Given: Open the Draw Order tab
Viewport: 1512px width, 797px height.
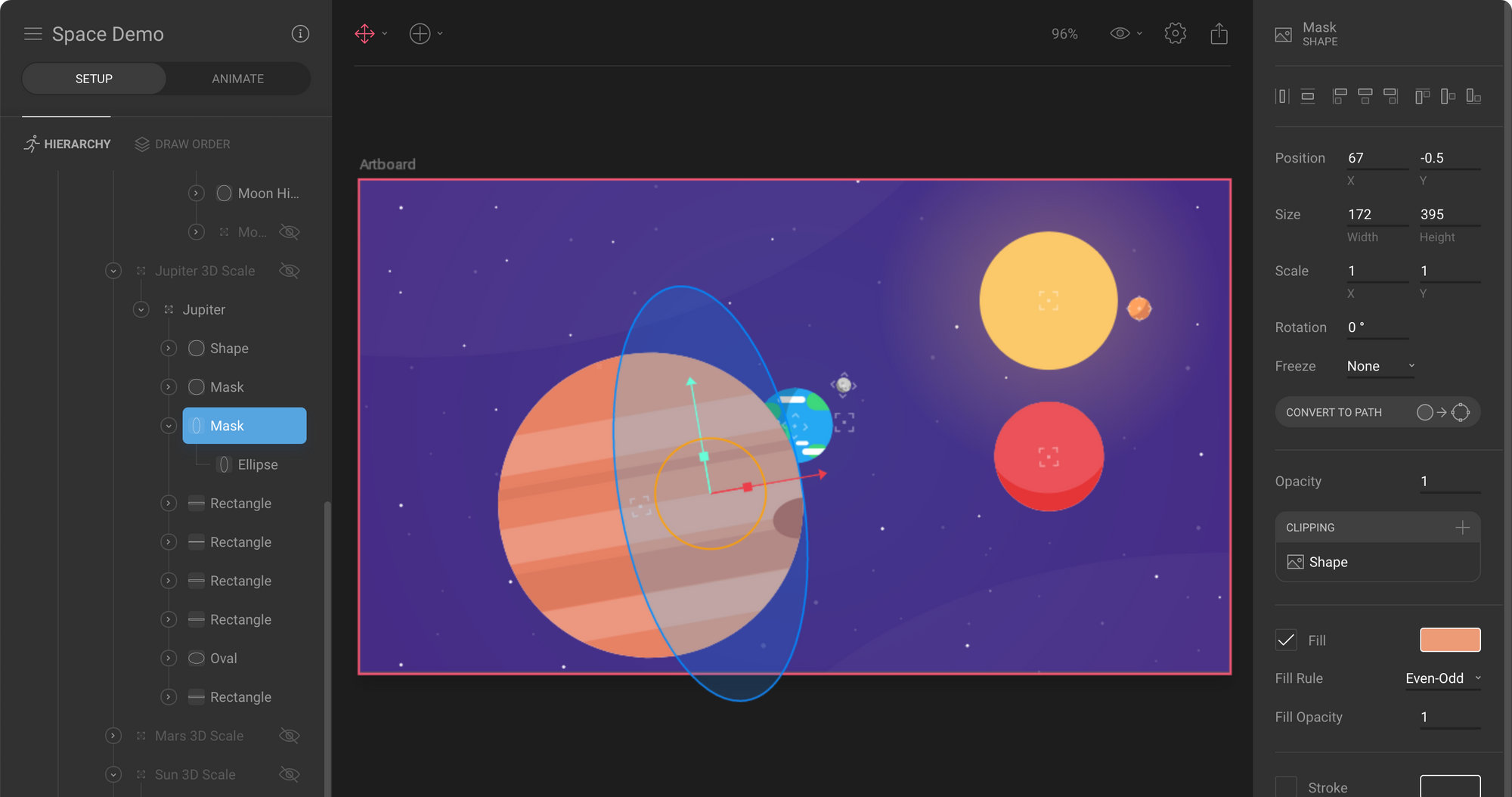Looking at the screenshot, I should pos(182,144).
